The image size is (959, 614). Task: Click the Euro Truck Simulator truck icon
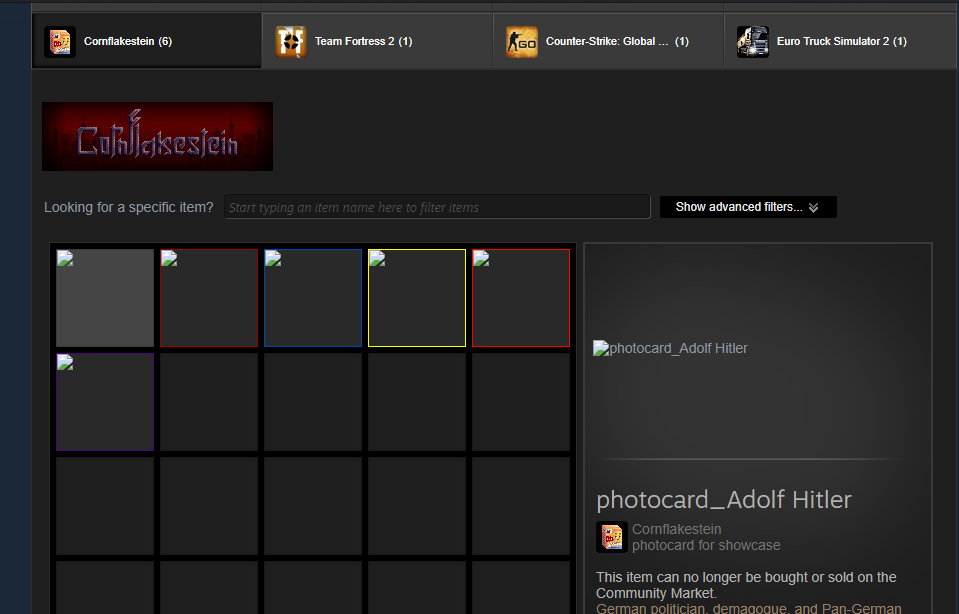(753, 42)
